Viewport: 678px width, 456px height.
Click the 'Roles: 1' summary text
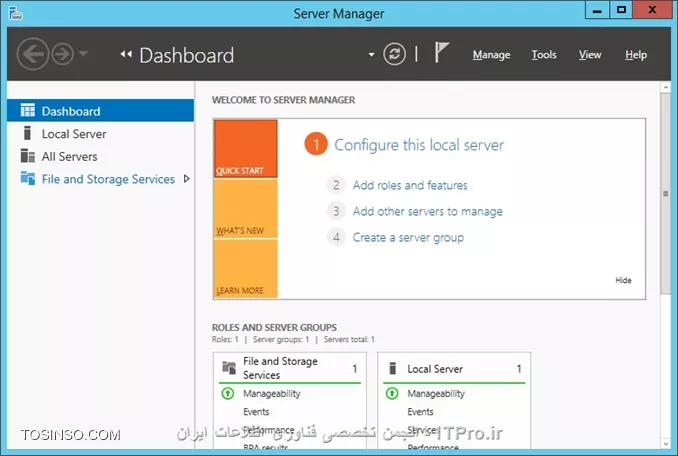click(225, 339)
